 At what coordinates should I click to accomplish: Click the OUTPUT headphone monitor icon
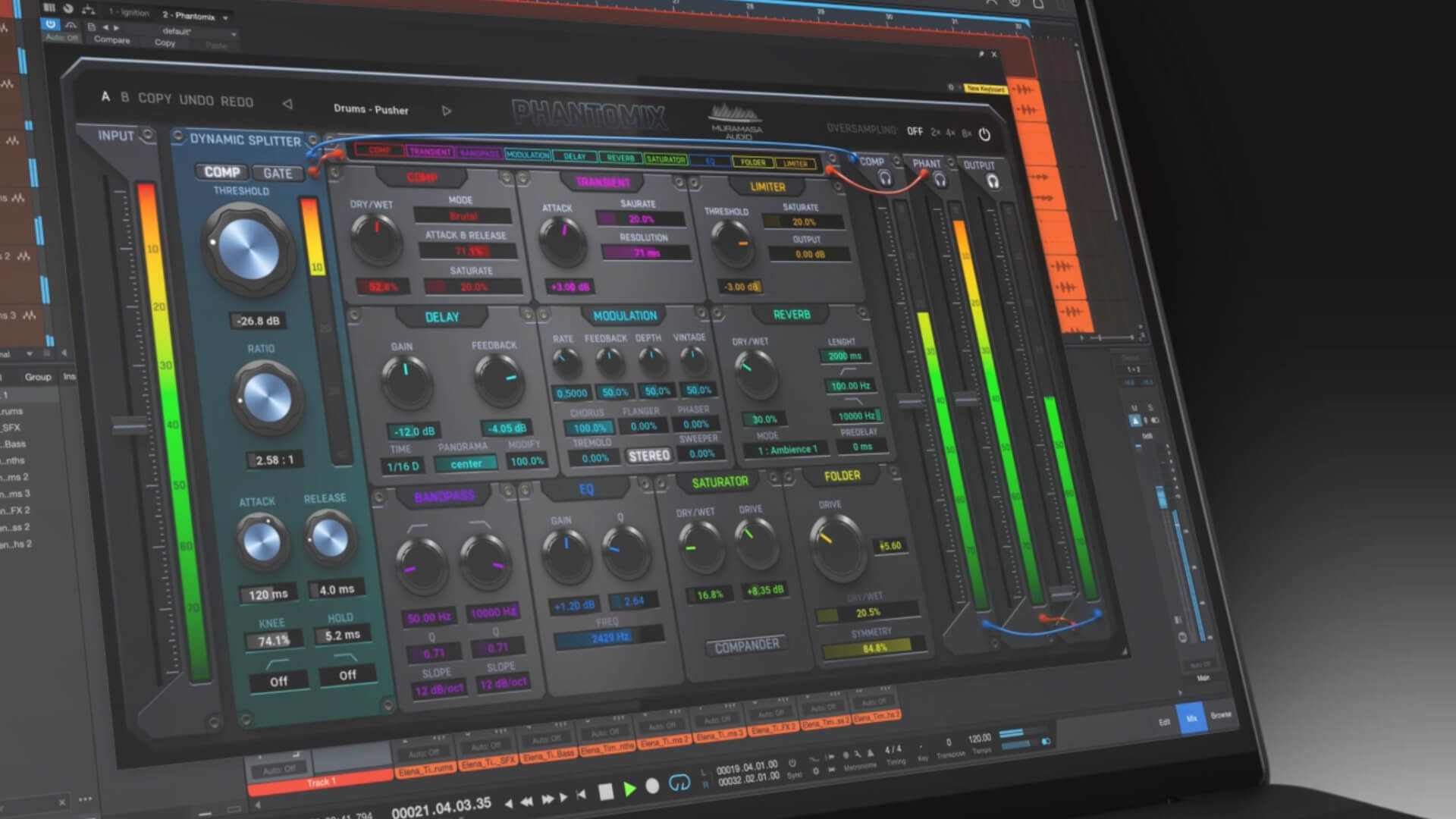993,181
